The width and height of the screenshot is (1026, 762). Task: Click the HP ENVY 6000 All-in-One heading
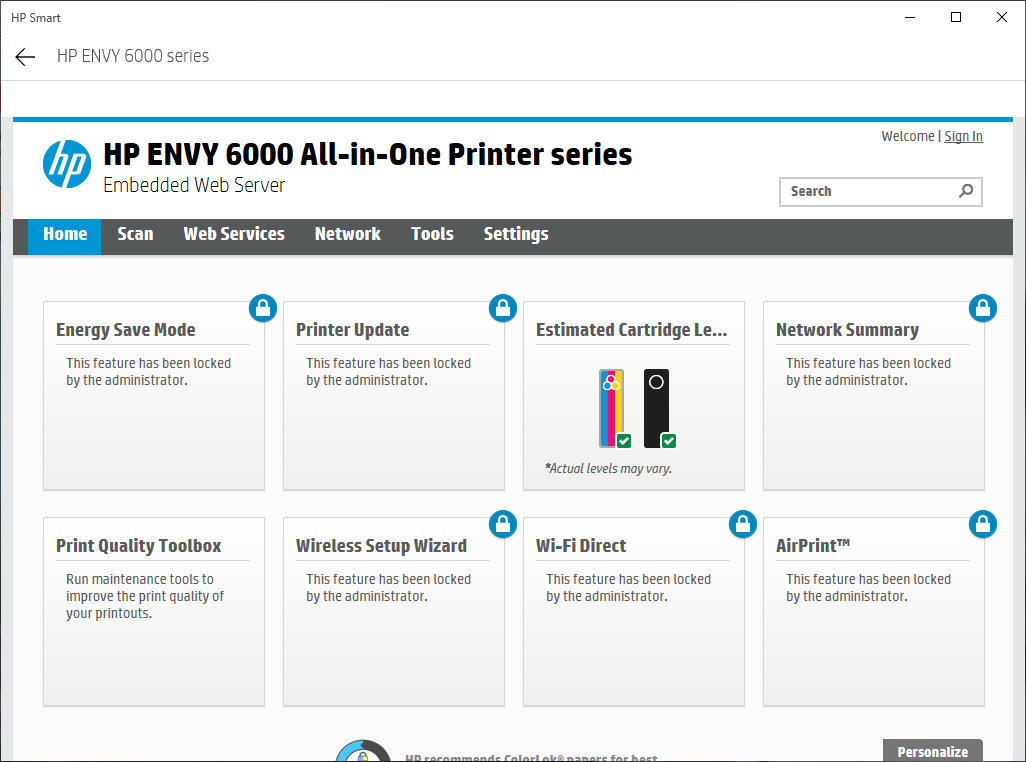click(x=368, y=154)
